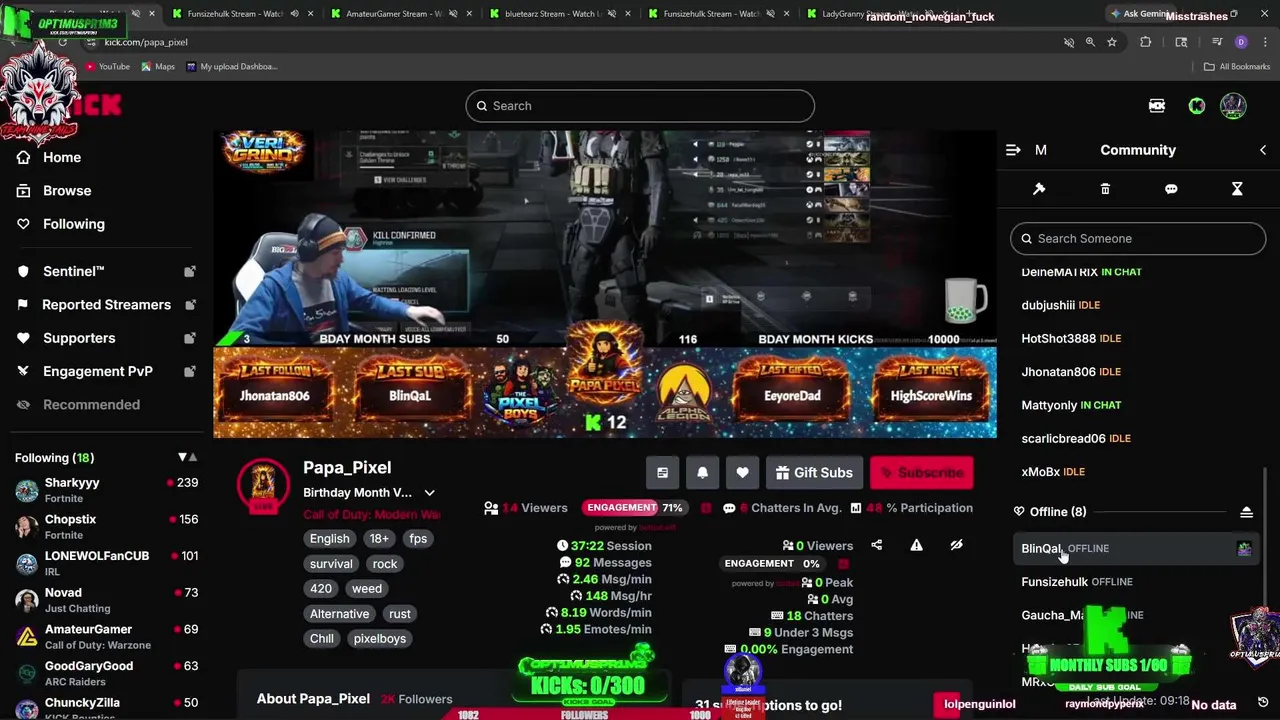Select user Funsizehulk in the Offline list
Screen dimensions: 1280x720
coord(1134,582)
